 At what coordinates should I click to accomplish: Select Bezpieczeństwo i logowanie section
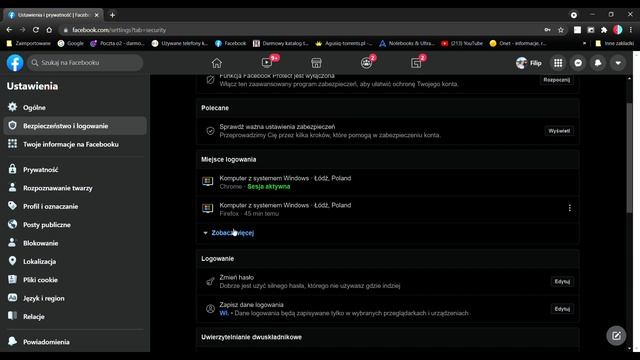pyautogui.click(x=75, y=126)
